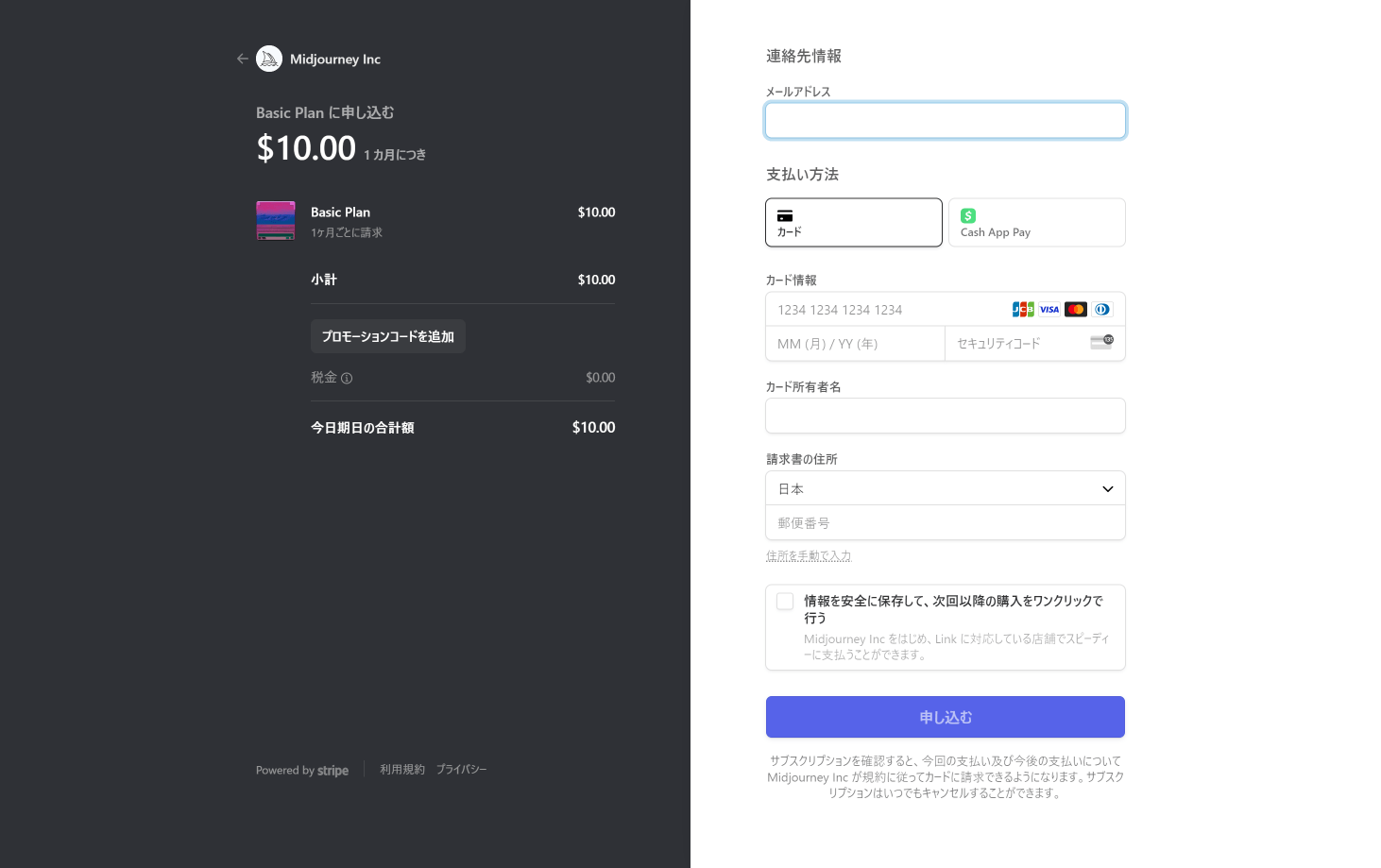Screen dimensions: 1381x868
Task: Open the 利用規約 terms link
Action: 402,770
